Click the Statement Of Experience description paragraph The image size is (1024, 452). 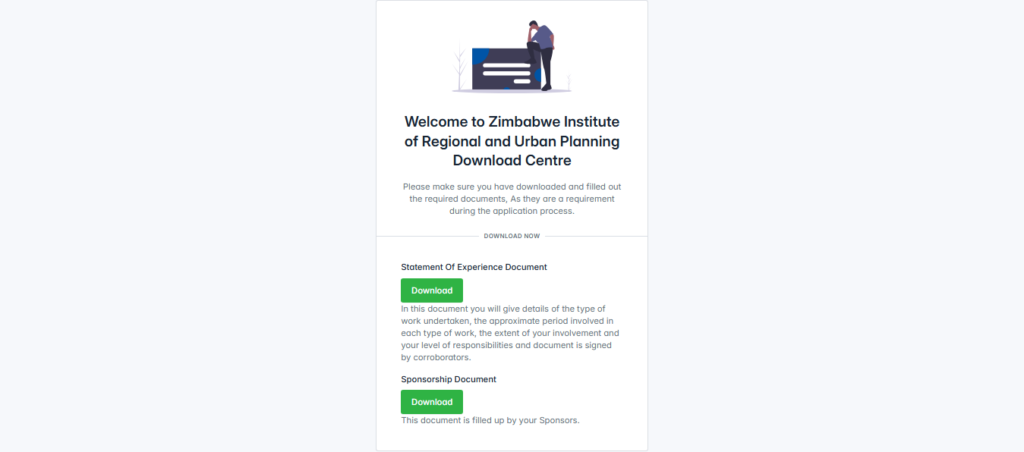pyautogui.click(x=510, y=332)
